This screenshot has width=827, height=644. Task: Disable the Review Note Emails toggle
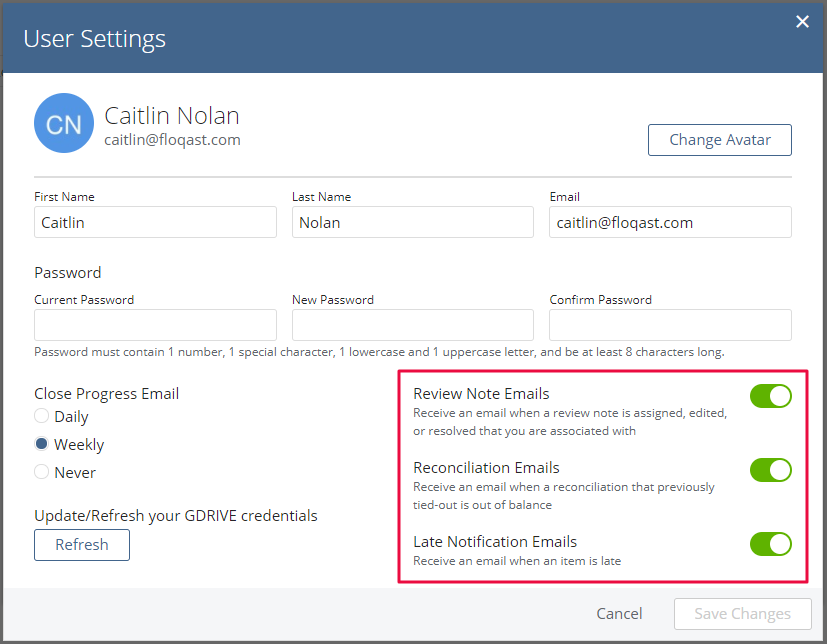(771, 396)
